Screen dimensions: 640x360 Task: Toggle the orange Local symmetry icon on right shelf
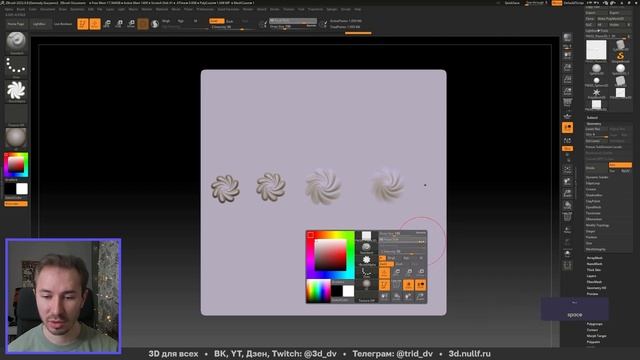(567, 128)
